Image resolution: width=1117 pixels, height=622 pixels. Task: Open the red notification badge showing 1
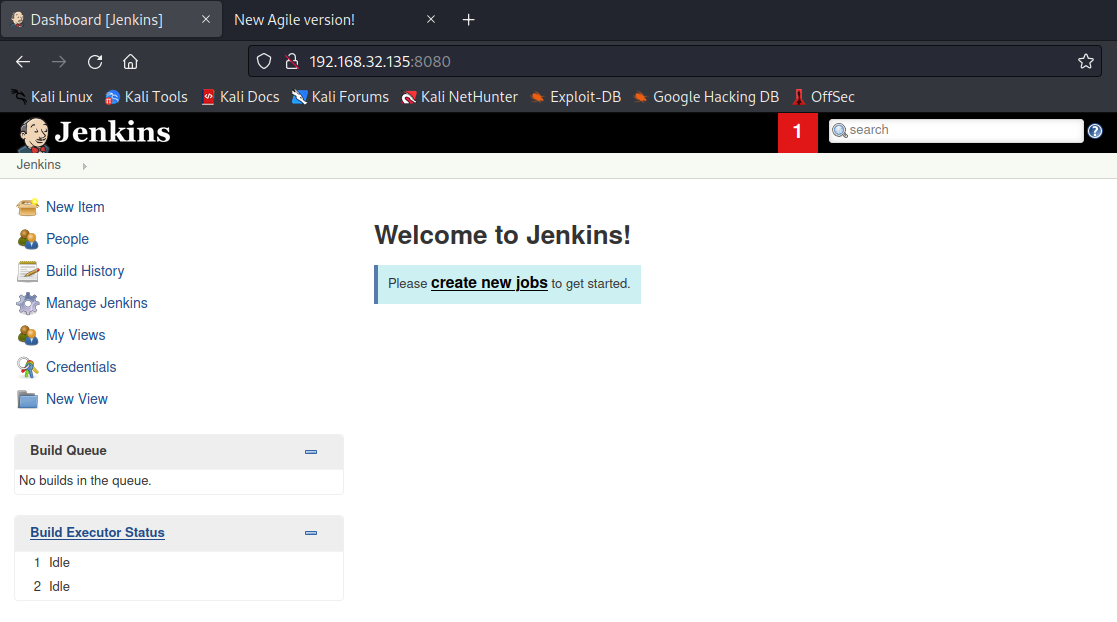(798, 133)
